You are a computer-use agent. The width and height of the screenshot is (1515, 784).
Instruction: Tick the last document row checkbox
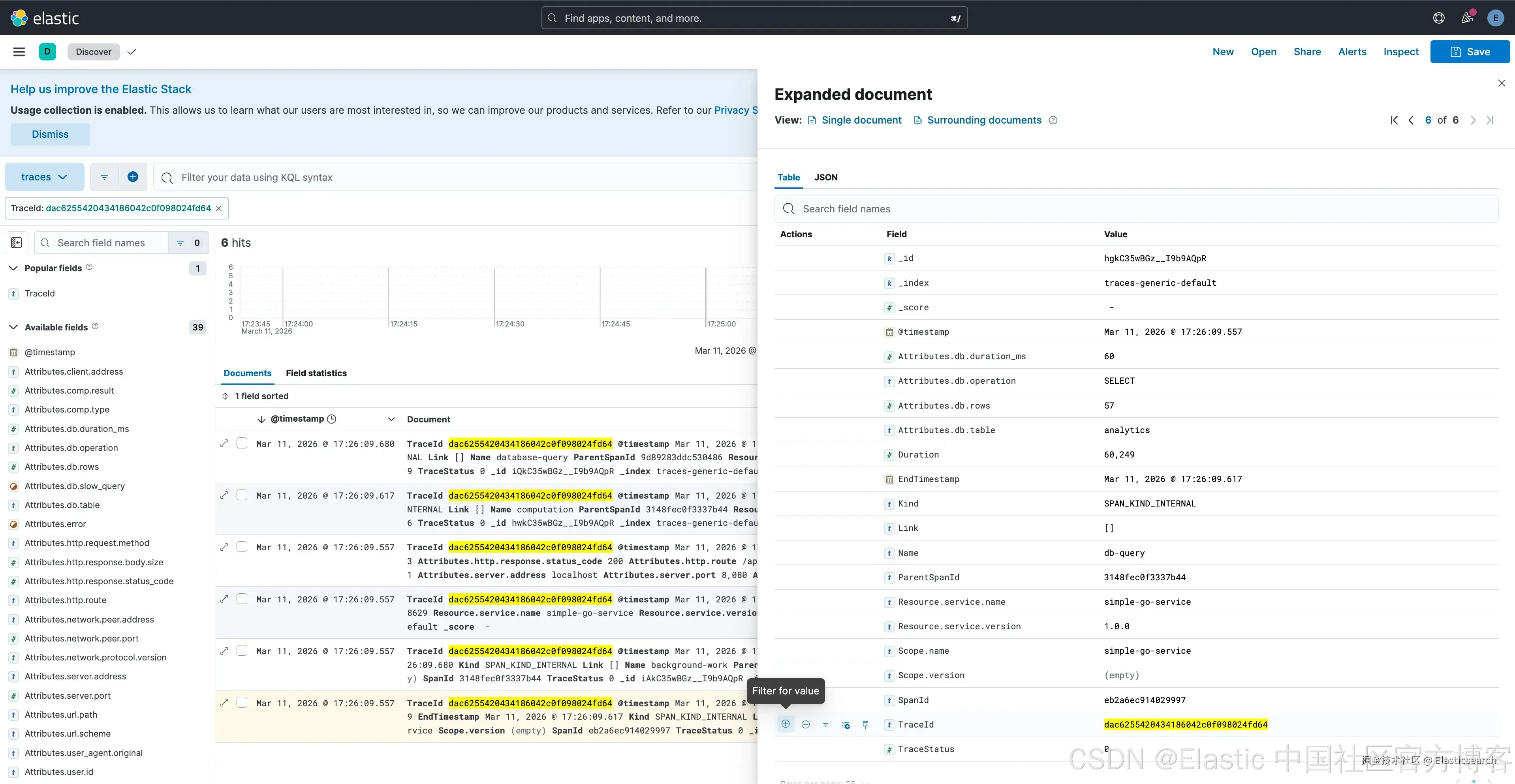242,702
